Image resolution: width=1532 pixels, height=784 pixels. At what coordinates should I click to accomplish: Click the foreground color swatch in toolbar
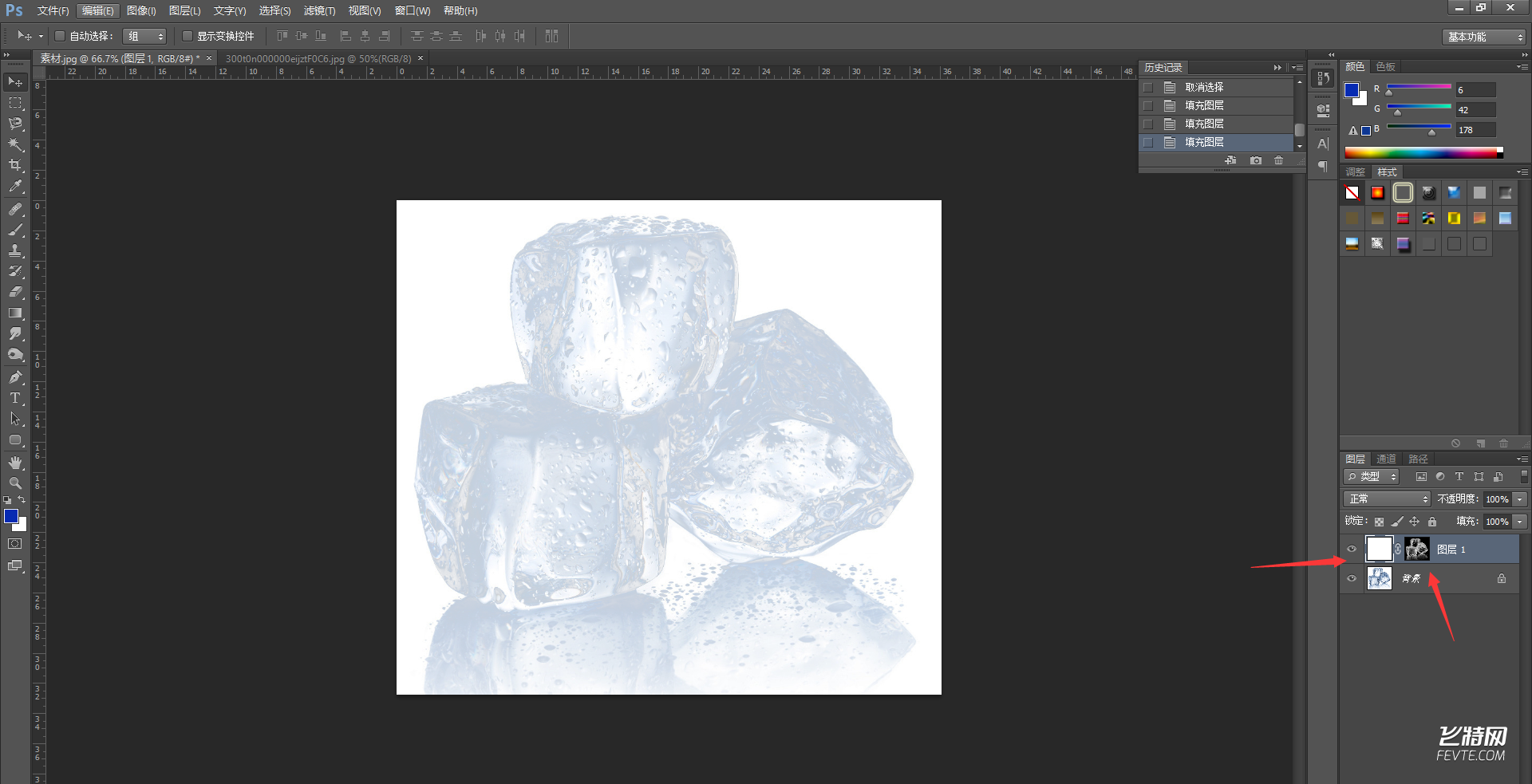click(11, 516)
